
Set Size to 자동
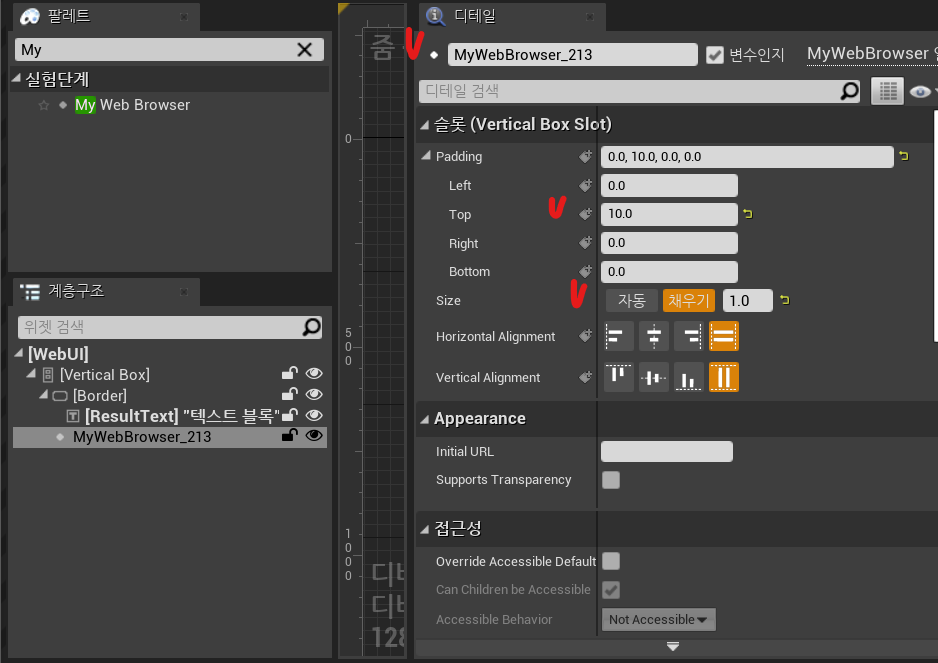631,300
